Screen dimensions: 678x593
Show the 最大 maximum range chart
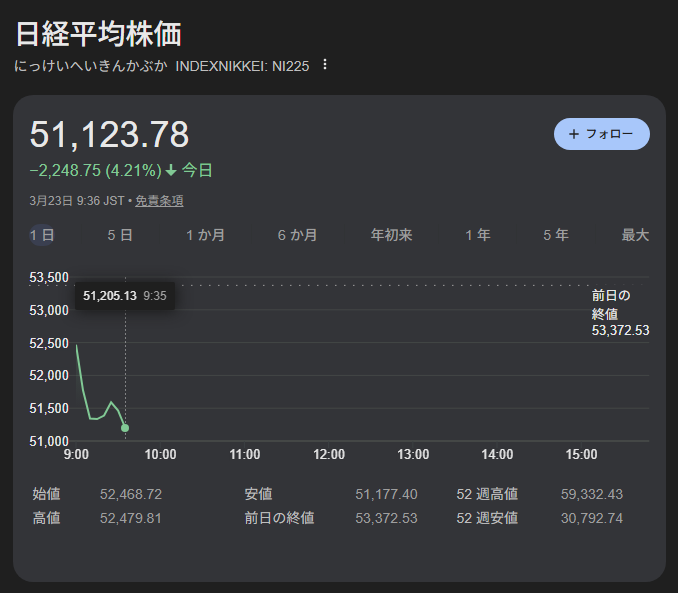[x=635, y=236]
